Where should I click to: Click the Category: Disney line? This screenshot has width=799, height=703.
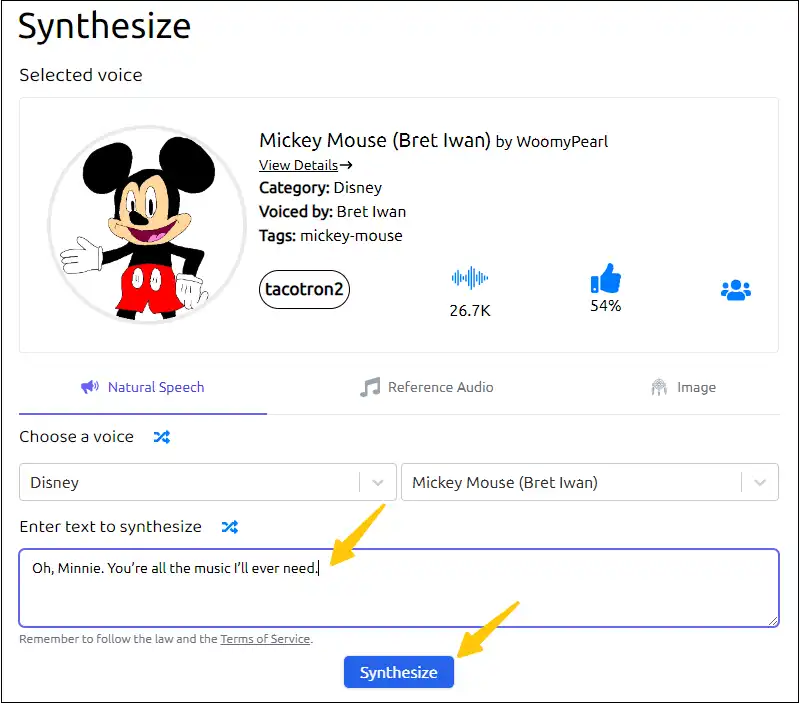[x=320, y=187]
